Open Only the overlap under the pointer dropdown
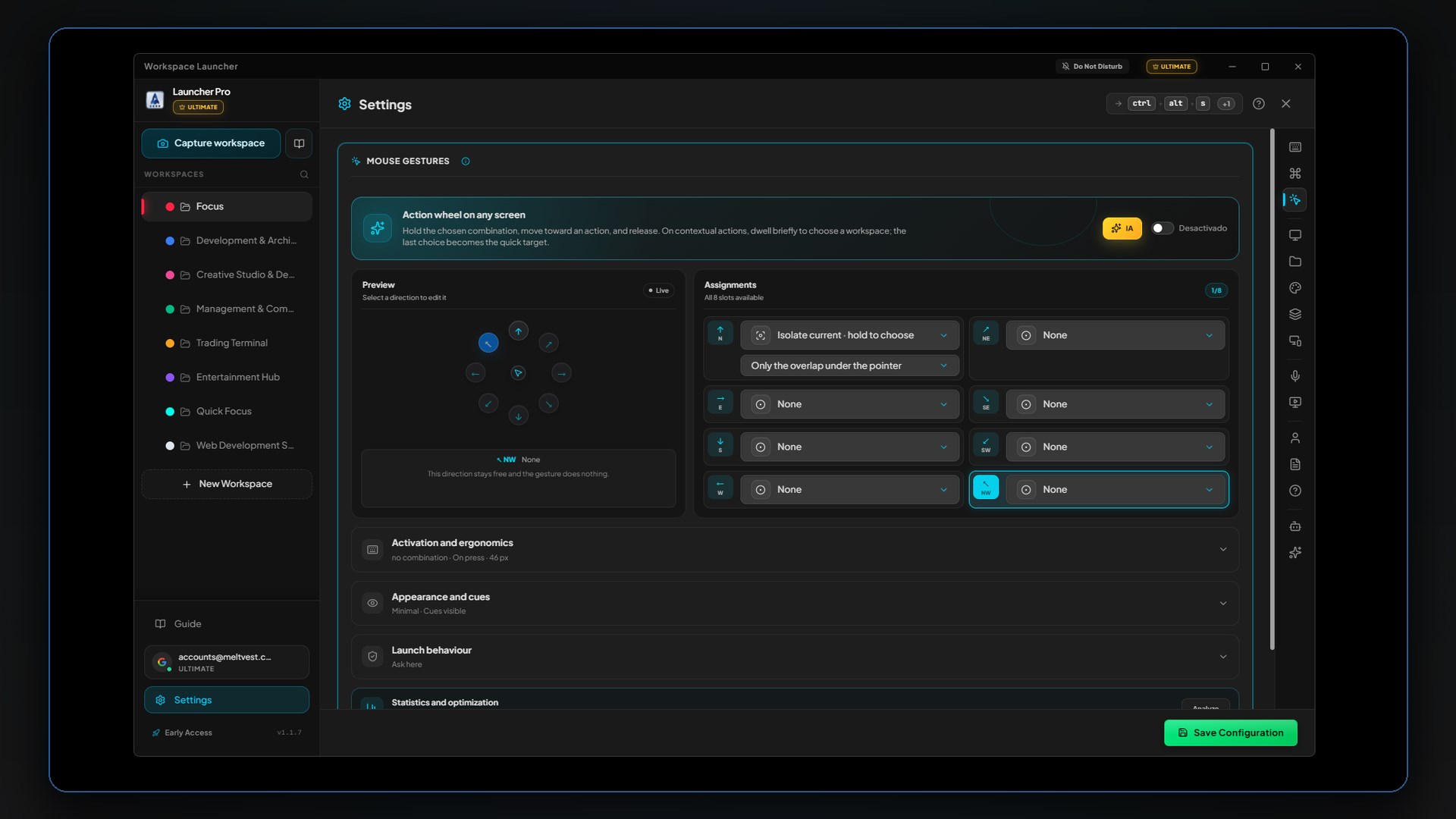The width and height of the screenshot is (1456, 819). (849, 366)
